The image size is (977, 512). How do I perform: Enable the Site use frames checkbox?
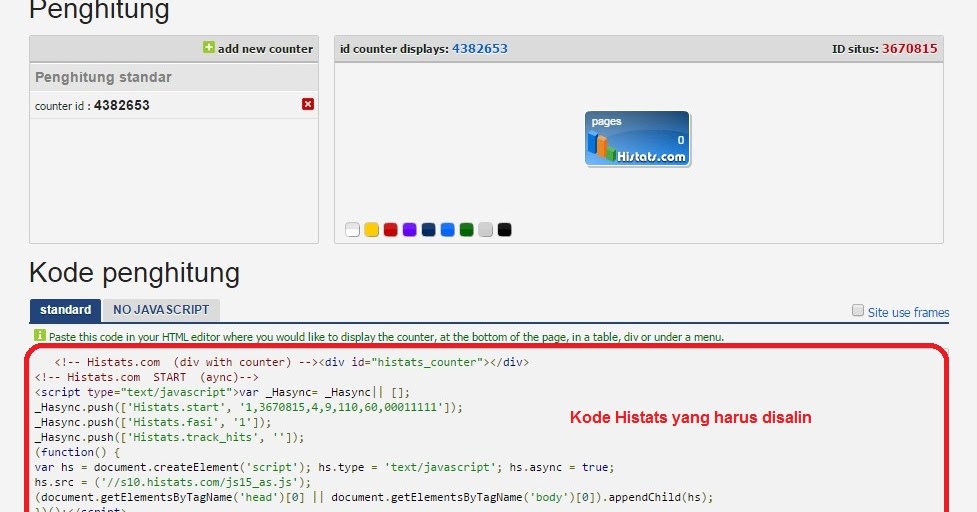click(858, 310)
